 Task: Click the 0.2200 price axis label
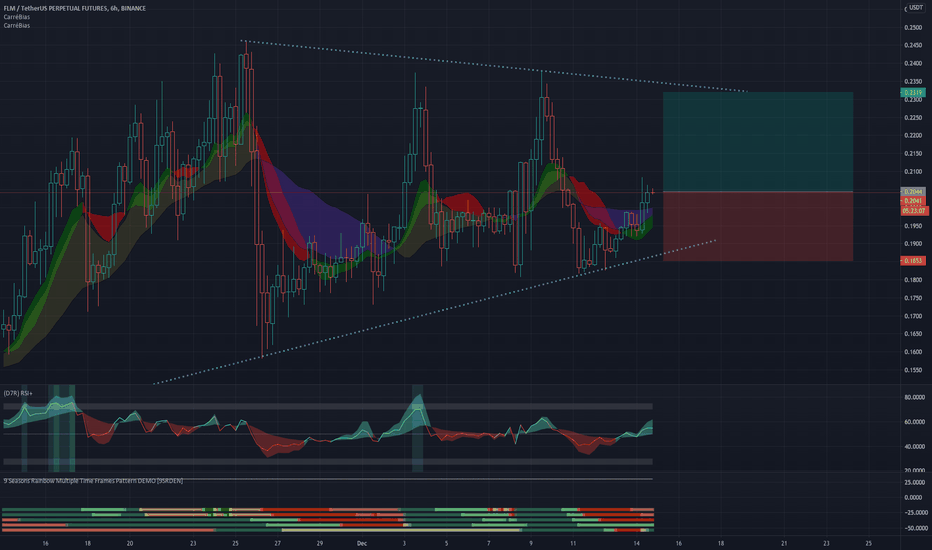(913, 136)
